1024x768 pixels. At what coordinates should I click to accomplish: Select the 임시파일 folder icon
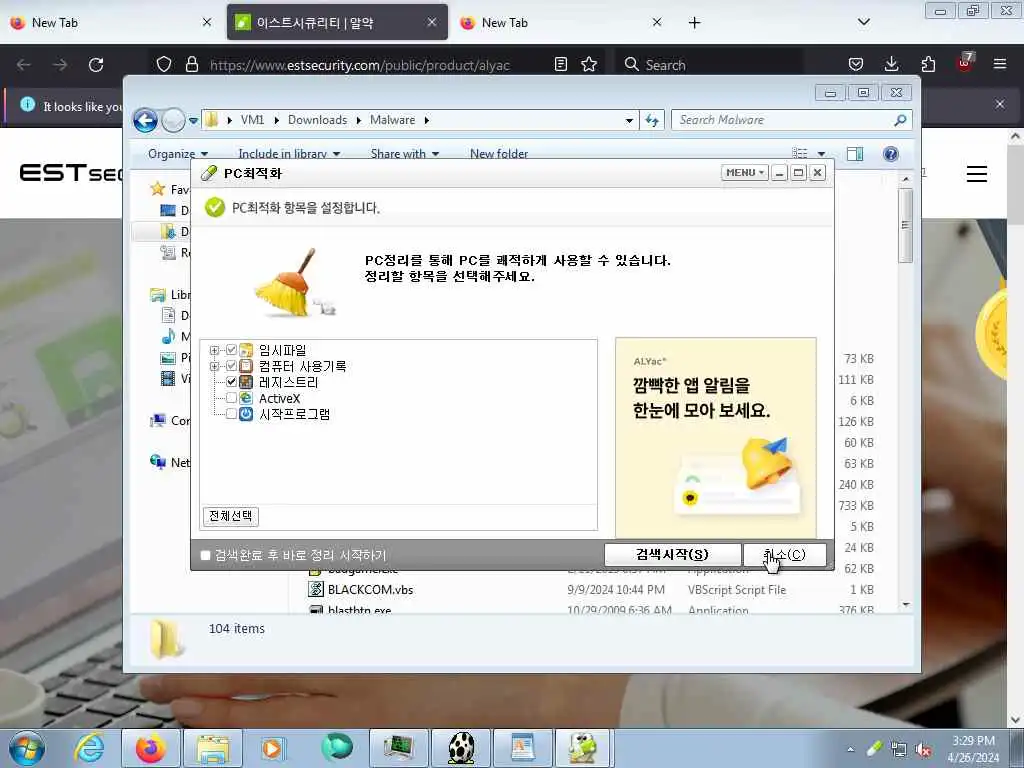pos(246,351)
